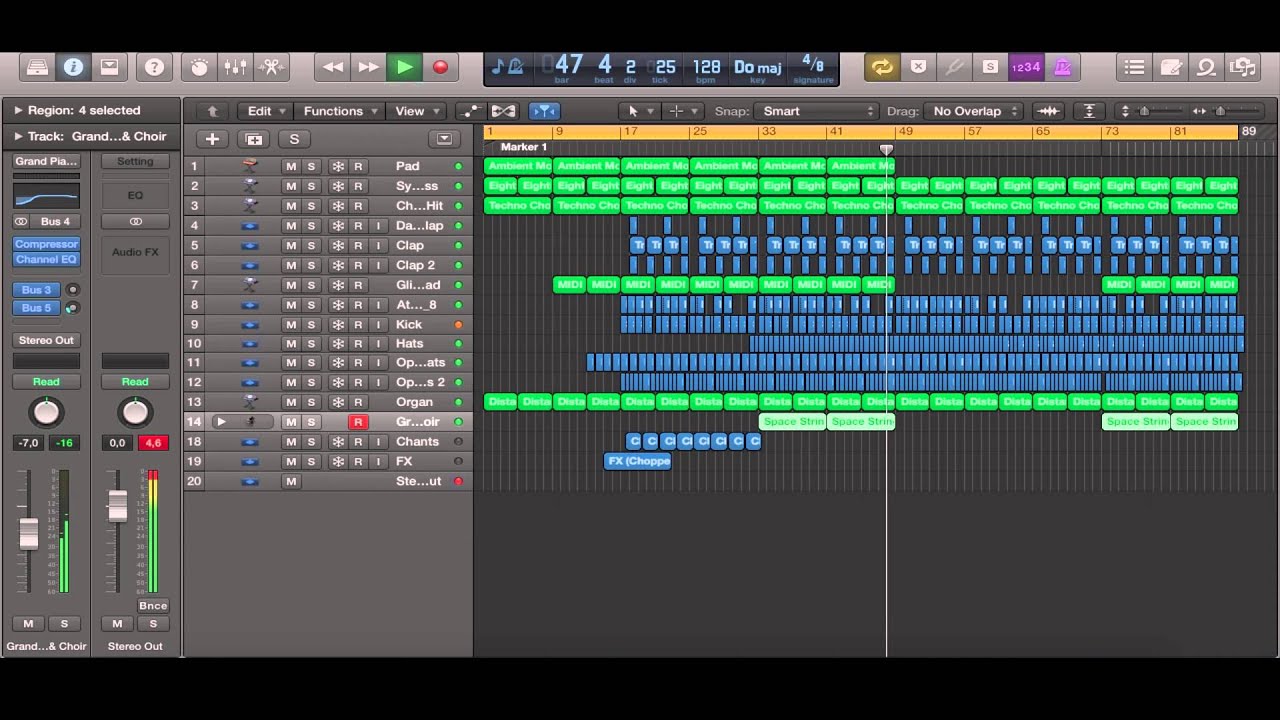Open the Snap Smart dropdown
1280x720 pixels.
click(x=816, y=111)
